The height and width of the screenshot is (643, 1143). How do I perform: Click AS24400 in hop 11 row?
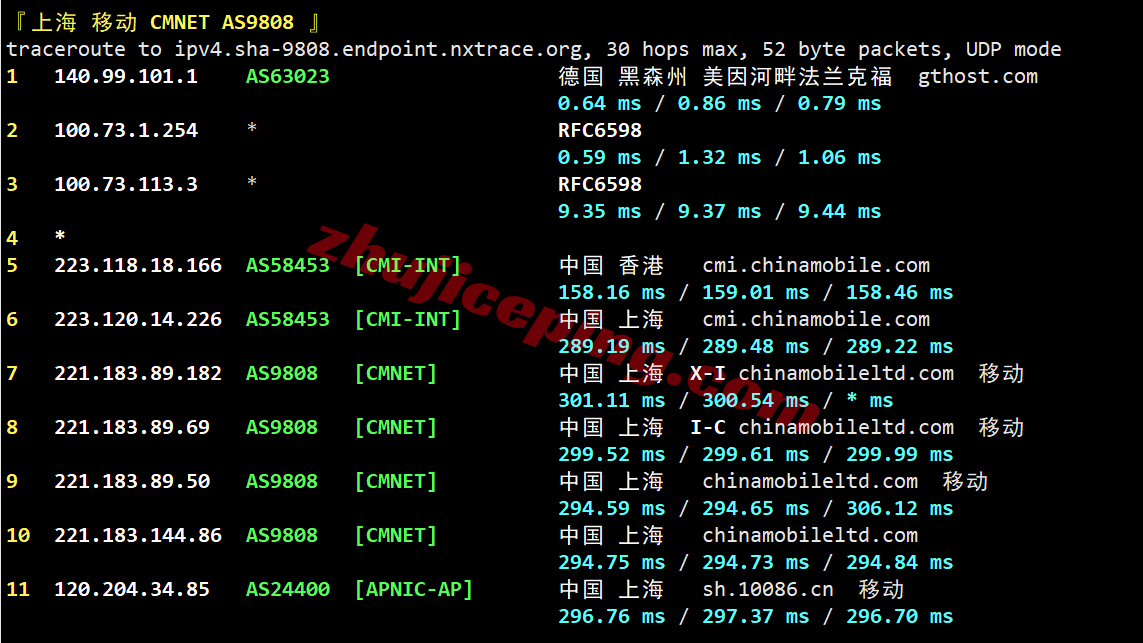pyautogui.click(x=288, y=589)
